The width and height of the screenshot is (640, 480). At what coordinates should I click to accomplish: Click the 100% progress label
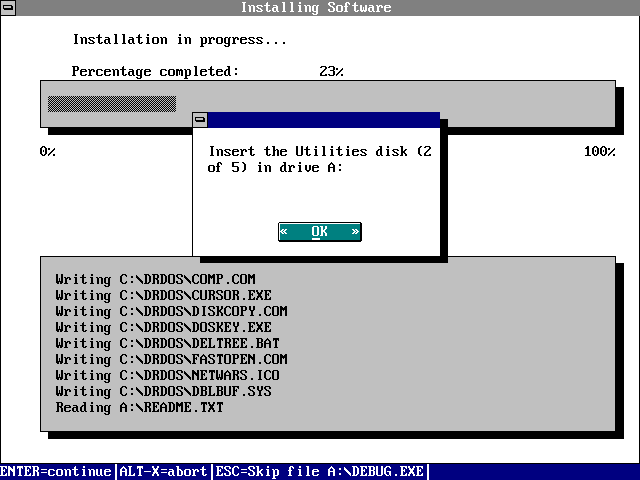point(599,151)
